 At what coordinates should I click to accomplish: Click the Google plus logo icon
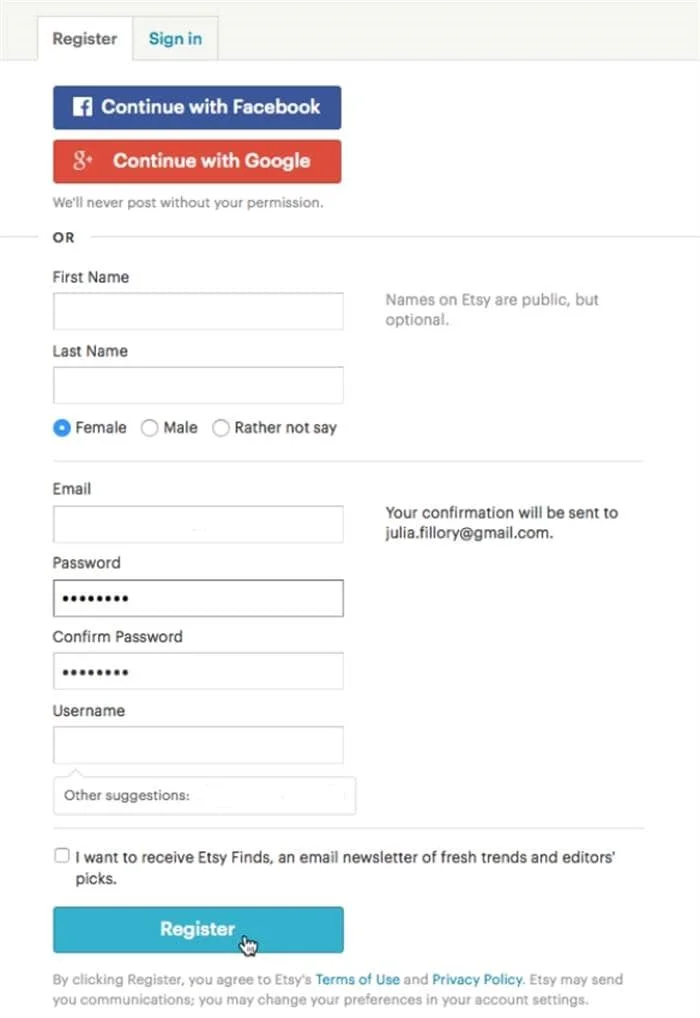click(x=82, y=160)
